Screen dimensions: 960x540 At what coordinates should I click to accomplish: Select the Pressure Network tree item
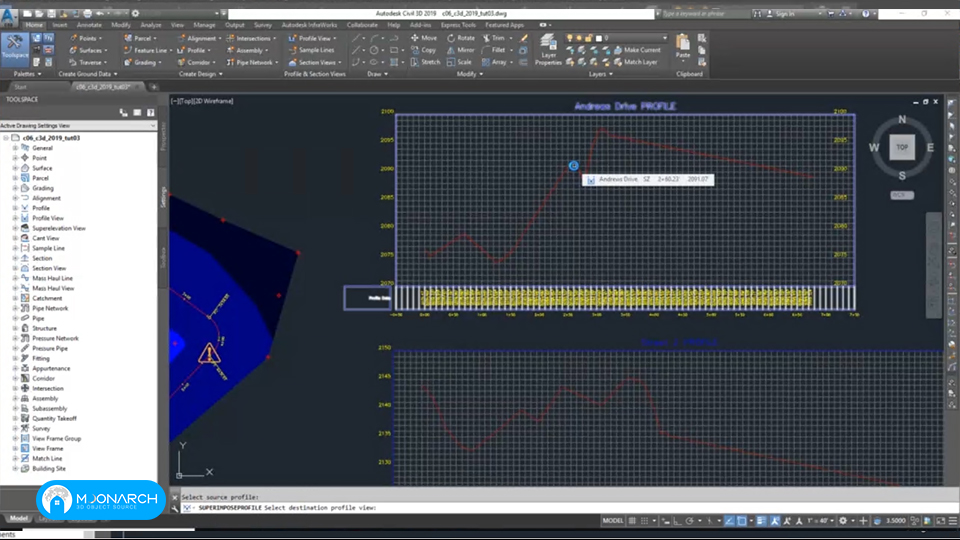click(55, 338)
